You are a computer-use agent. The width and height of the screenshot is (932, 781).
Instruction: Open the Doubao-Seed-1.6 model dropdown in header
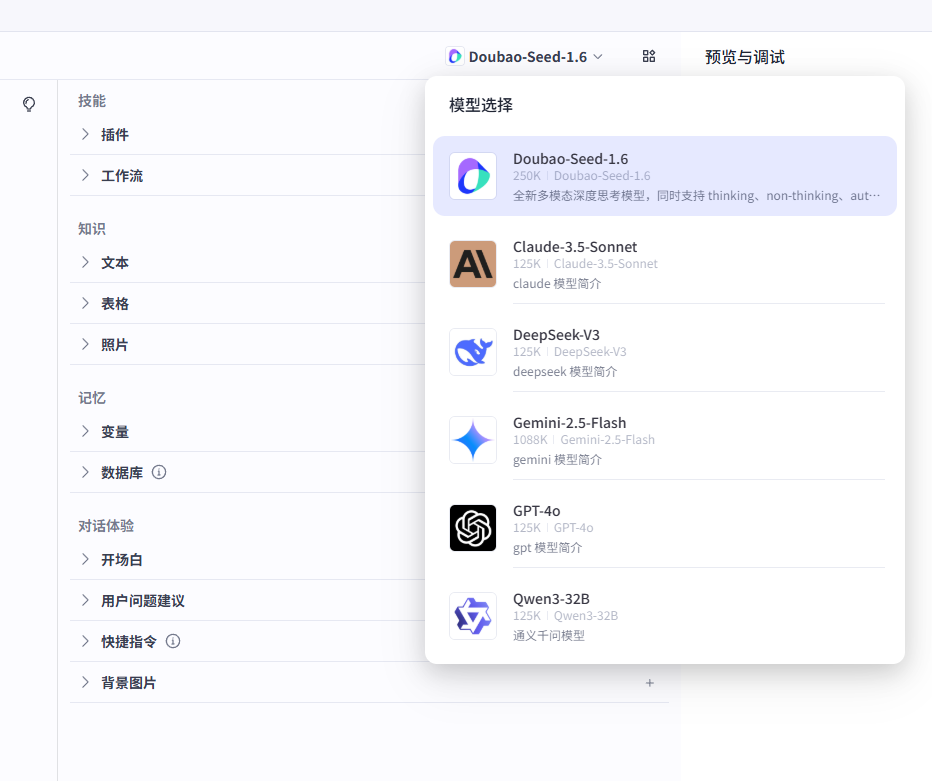point(524,57)
